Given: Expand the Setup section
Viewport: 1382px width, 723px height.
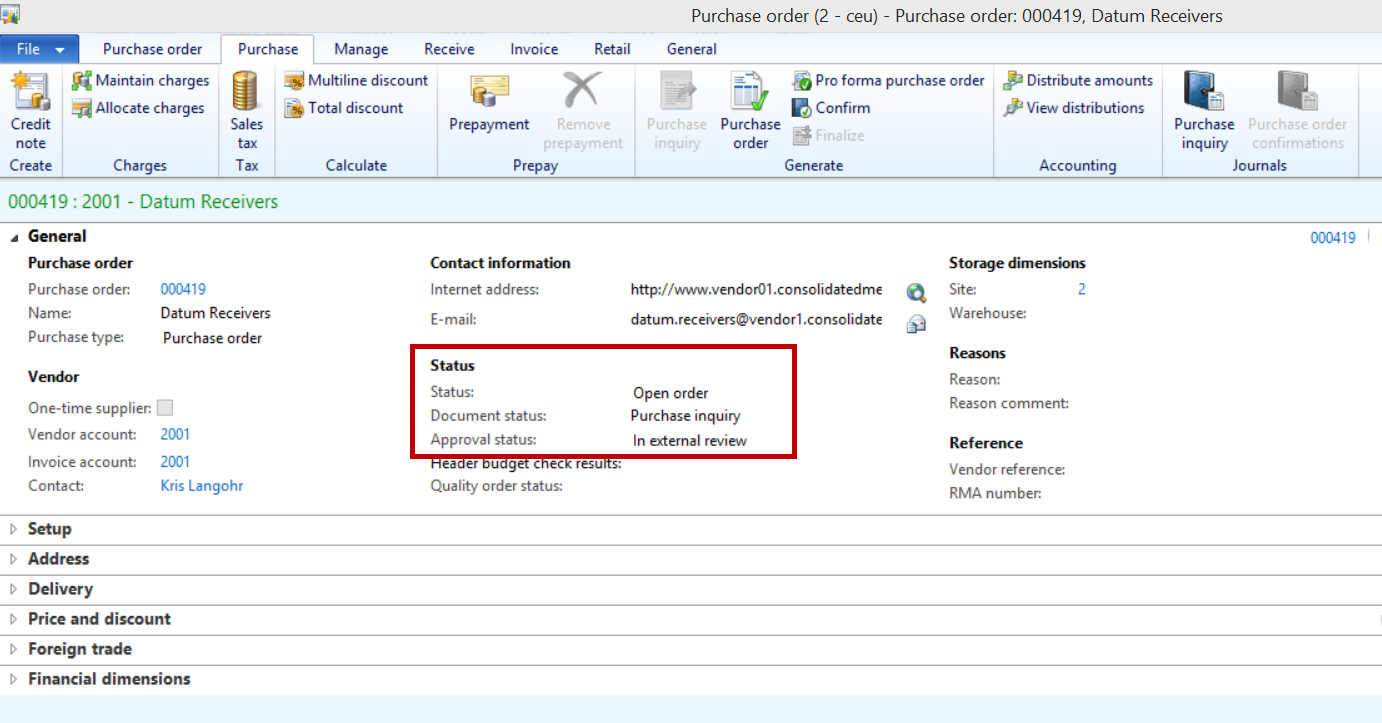Looking at the screenshot, I should (50, 529).
